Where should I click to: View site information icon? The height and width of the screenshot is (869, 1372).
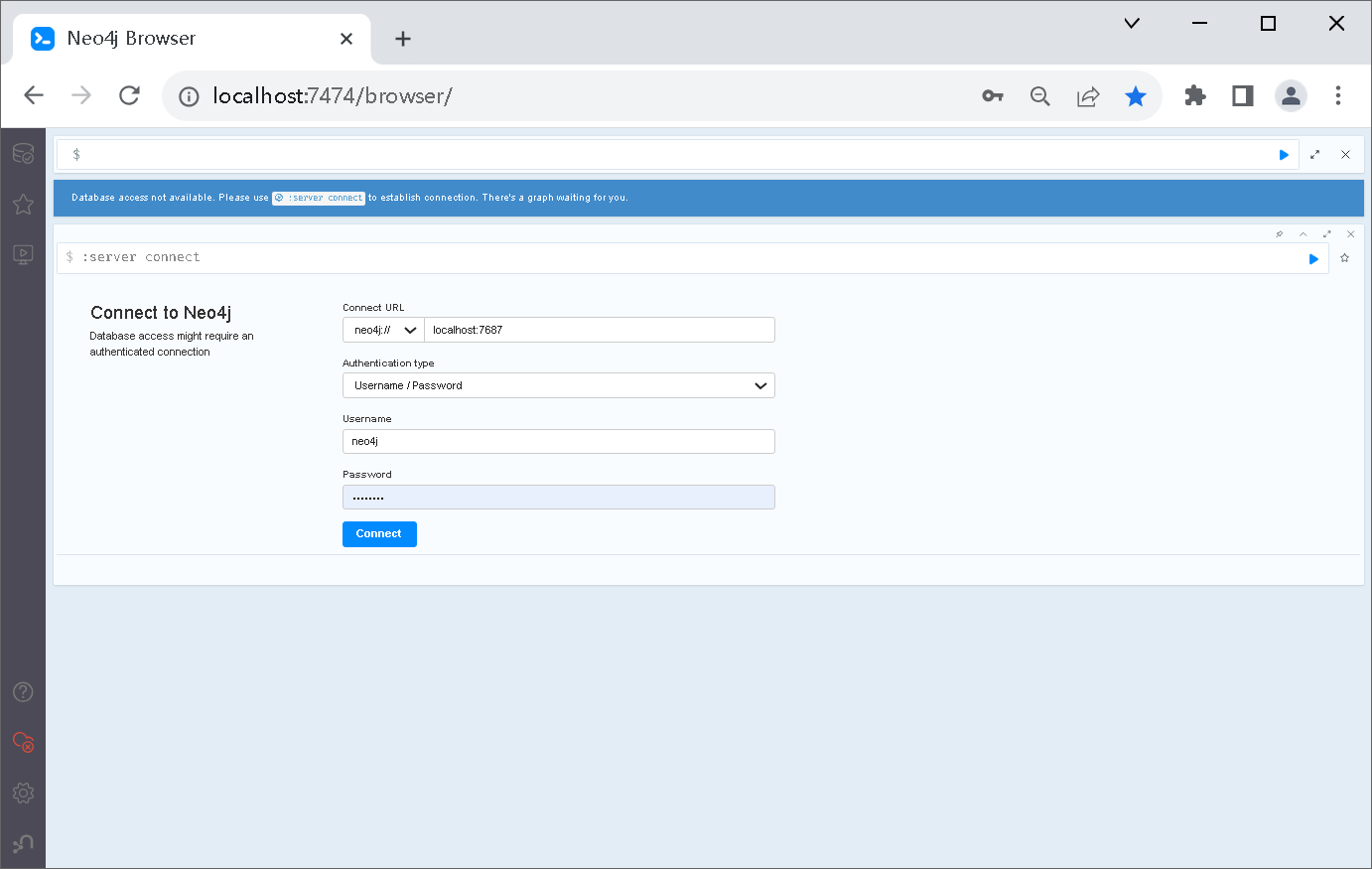coord(189,96)
